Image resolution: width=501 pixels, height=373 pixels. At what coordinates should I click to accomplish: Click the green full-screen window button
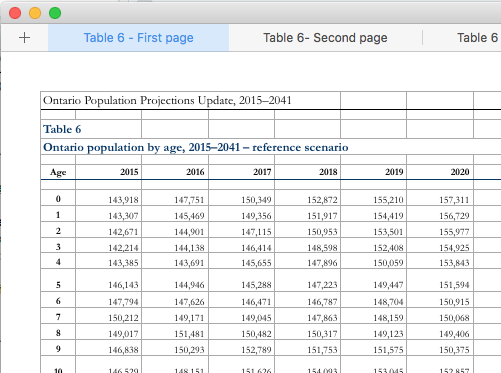pyautogui.click(x=55, y=13)
